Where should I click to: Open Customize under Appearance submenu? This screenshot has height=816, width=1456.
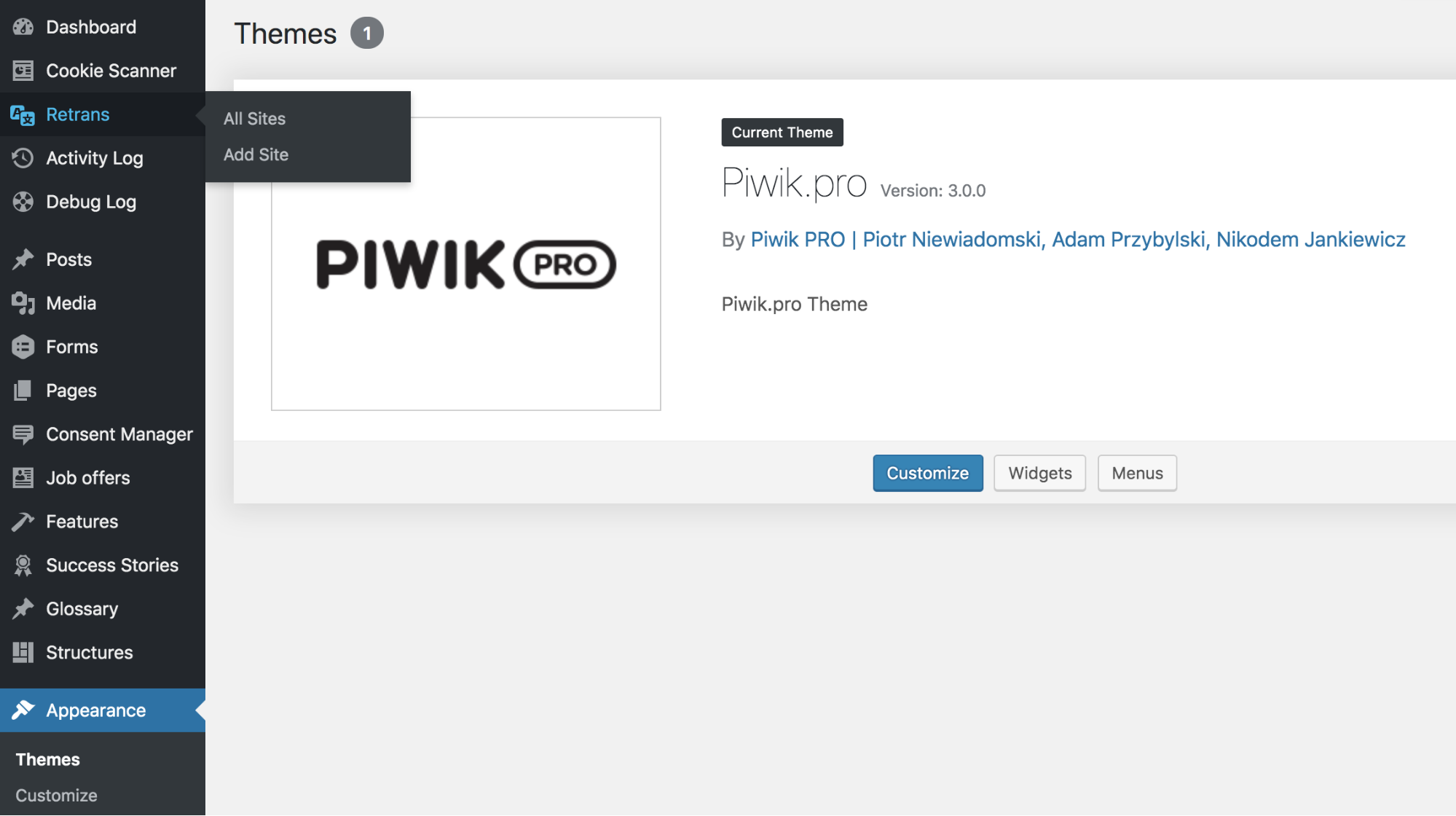(56, 796)
